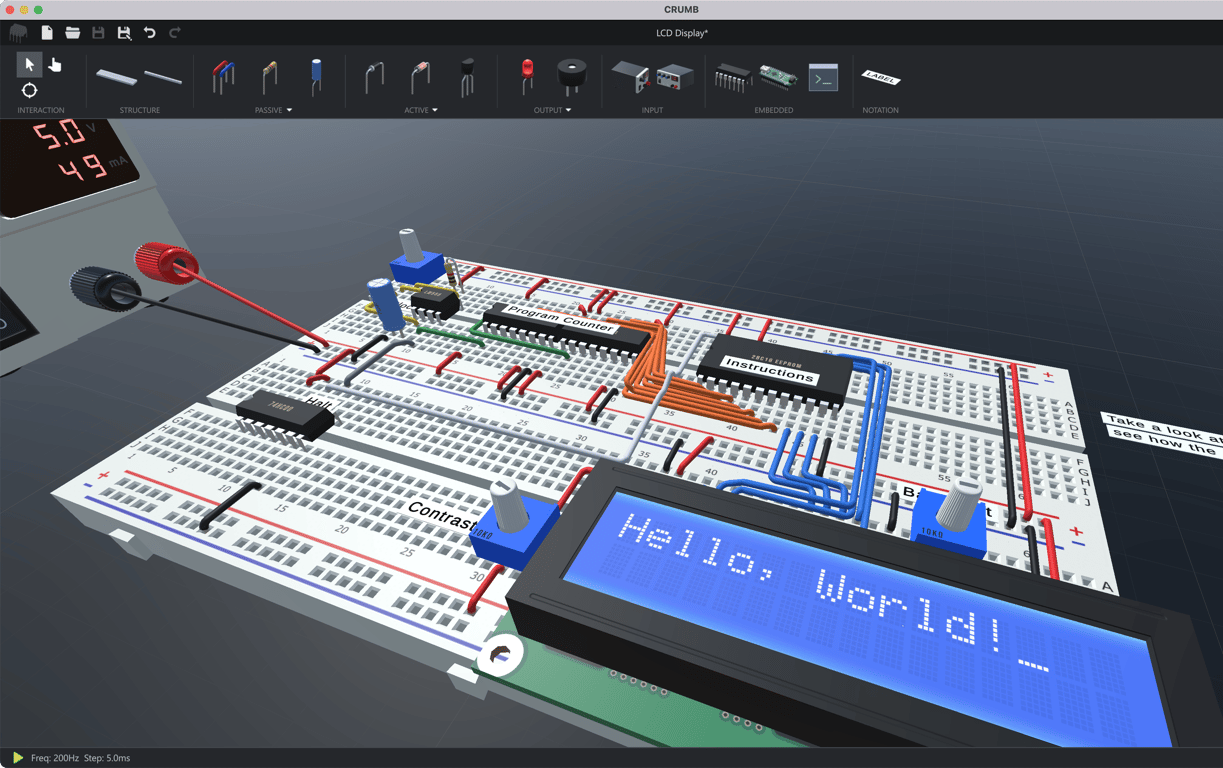Switch to the hand interact mode

[x=55, y=64]
